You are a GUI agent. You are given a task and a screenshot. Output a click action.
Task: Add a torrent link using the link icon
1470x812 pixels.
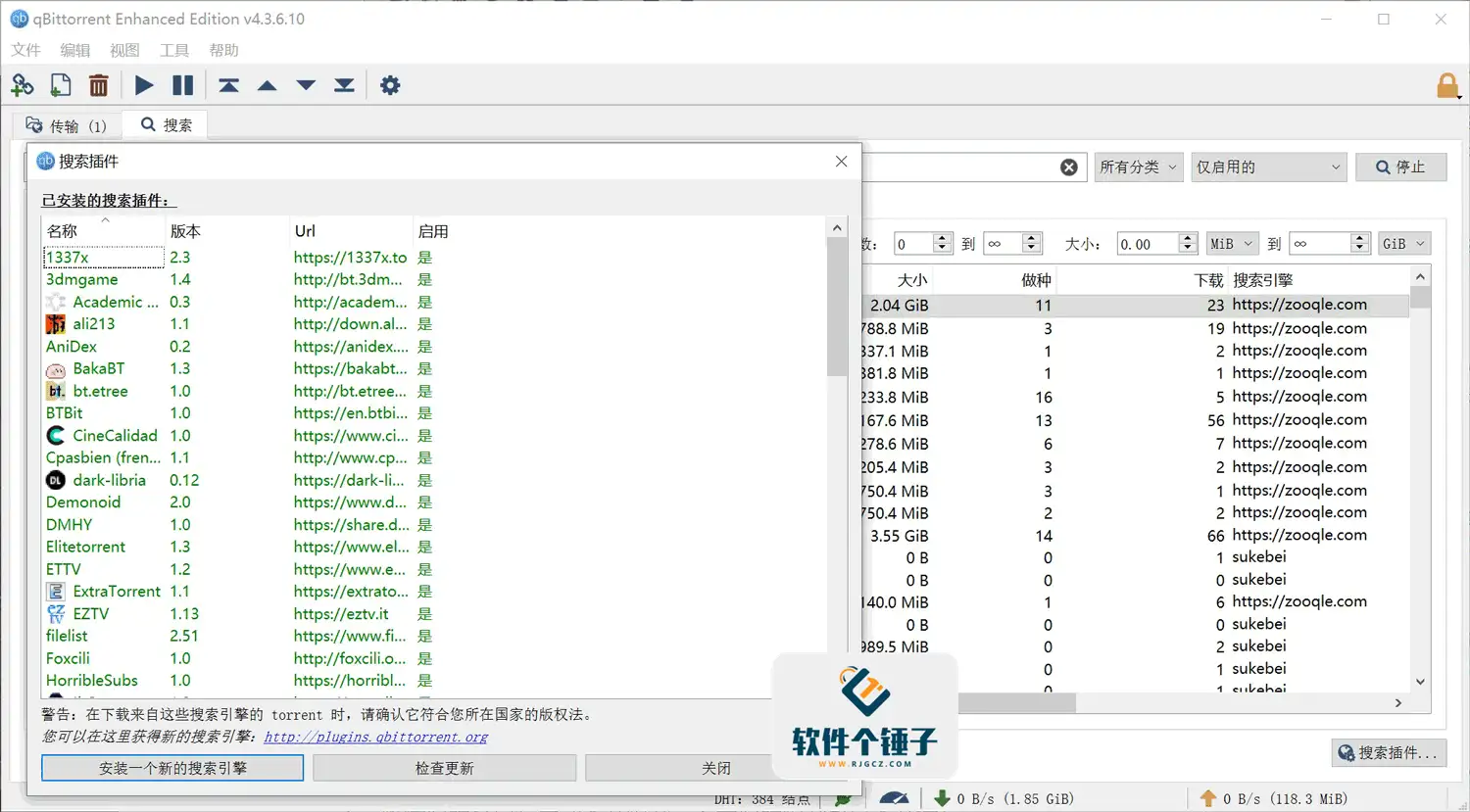pyautogui.click(x=22, y=85)
